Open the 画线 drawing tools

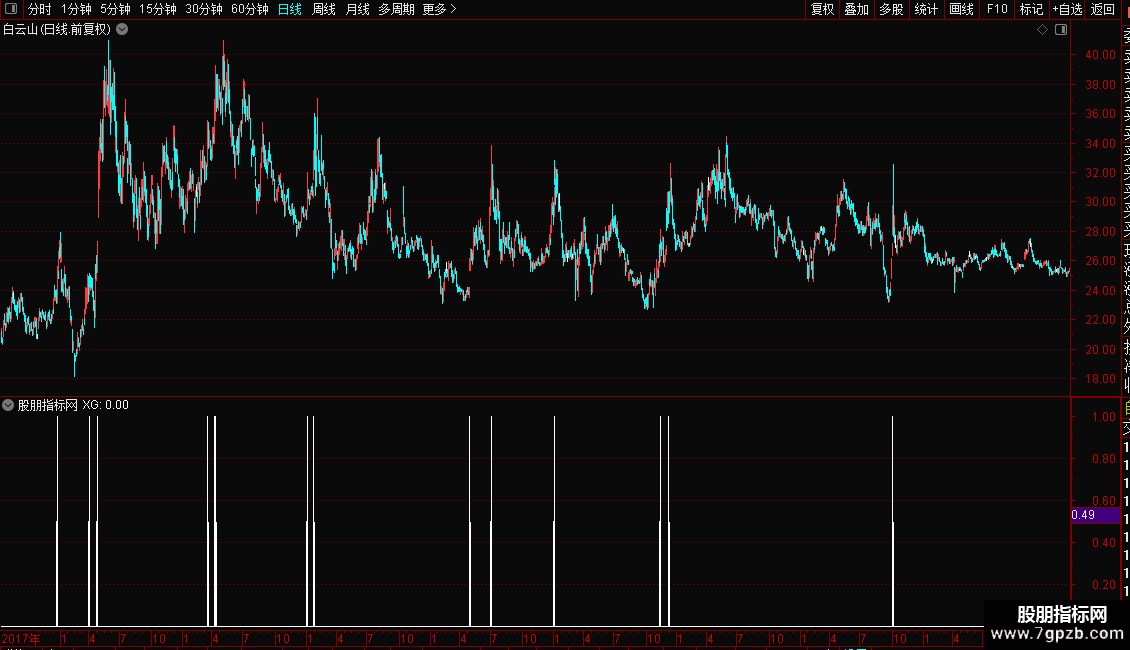point(961,9)
